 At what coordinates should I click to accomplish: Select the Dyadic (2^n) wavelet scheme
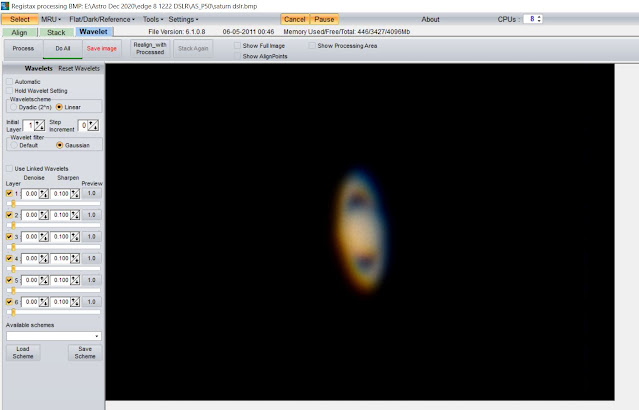[13, 107]
